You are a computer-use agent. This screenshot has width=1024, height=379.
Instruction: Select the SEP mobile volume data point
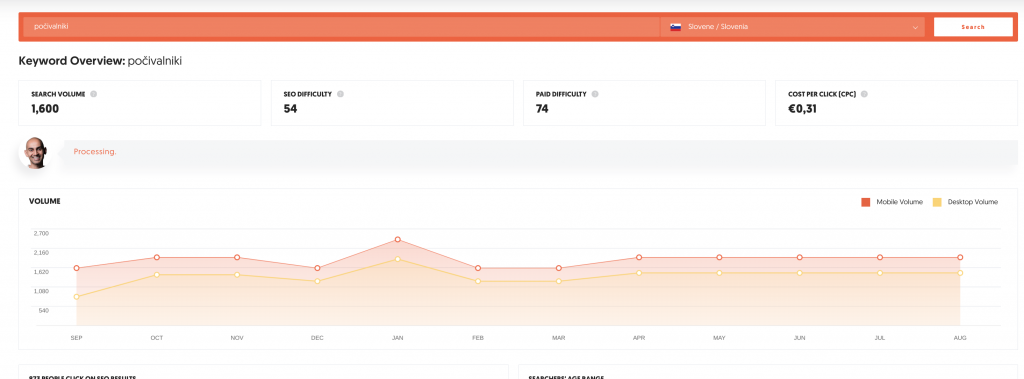[x=76, y=268]
